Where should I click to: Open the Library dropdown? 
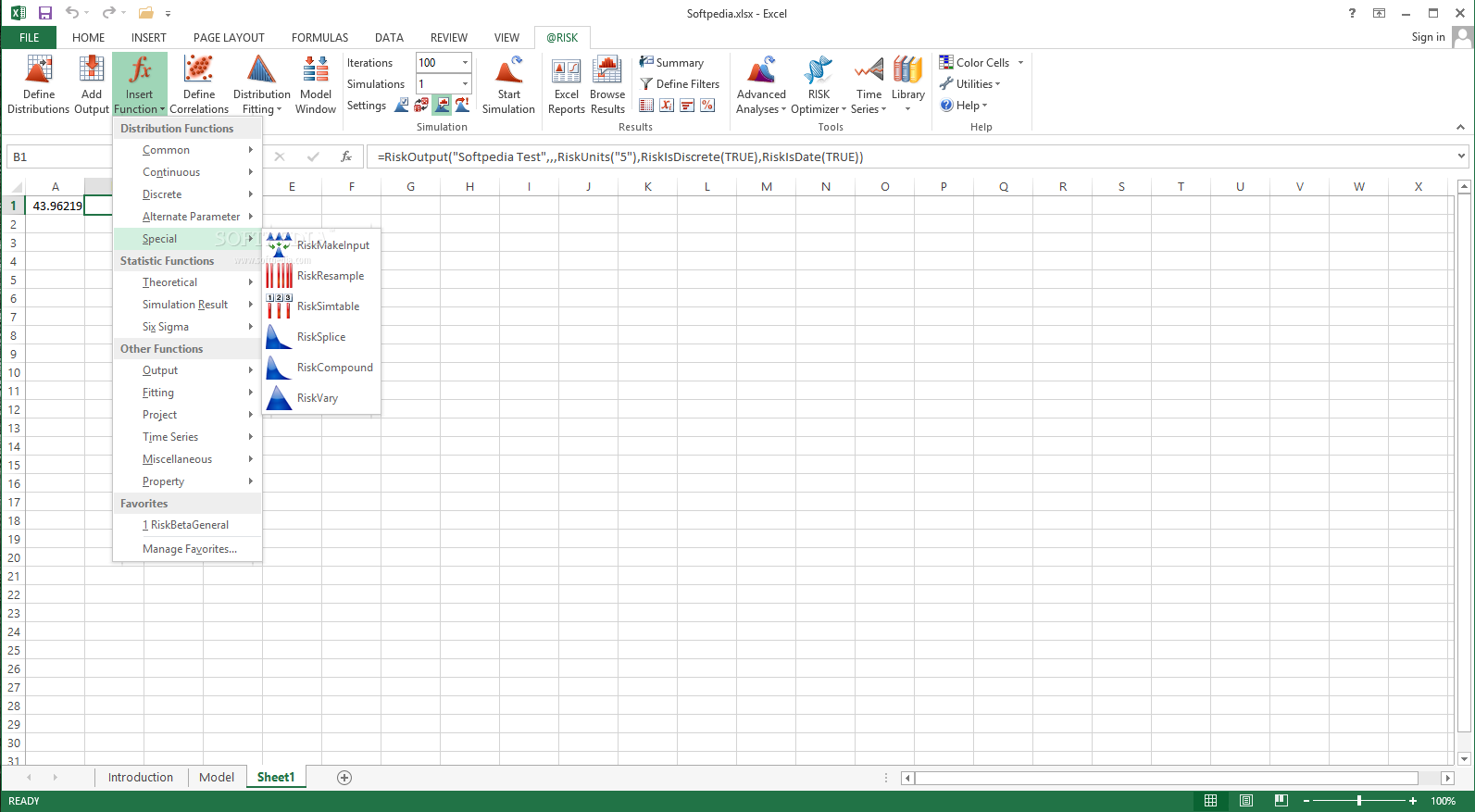(908, 84)
